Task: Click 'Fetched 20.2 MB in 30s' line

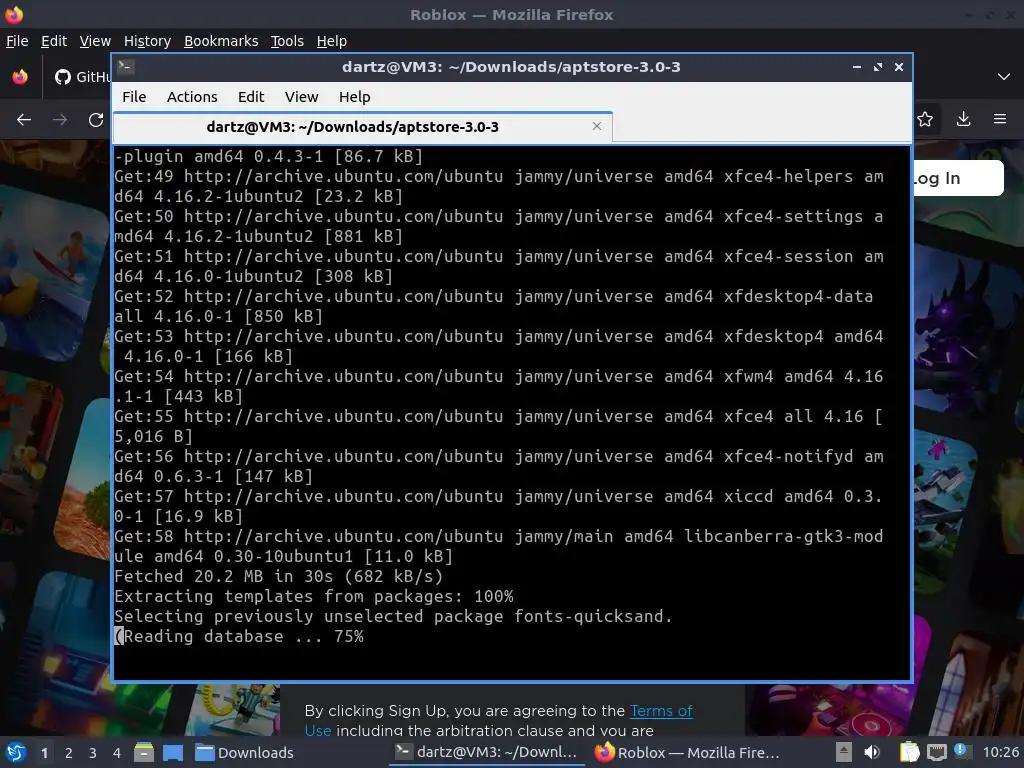Action: pyautogui.click(x=279, y=576)
